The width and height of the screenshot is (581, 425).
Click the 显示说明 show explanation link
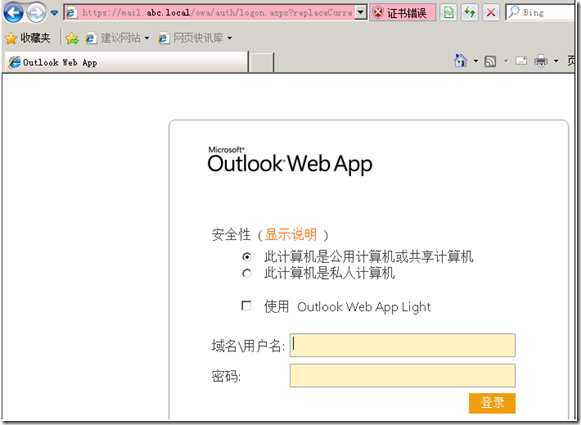tap(291, 235)
